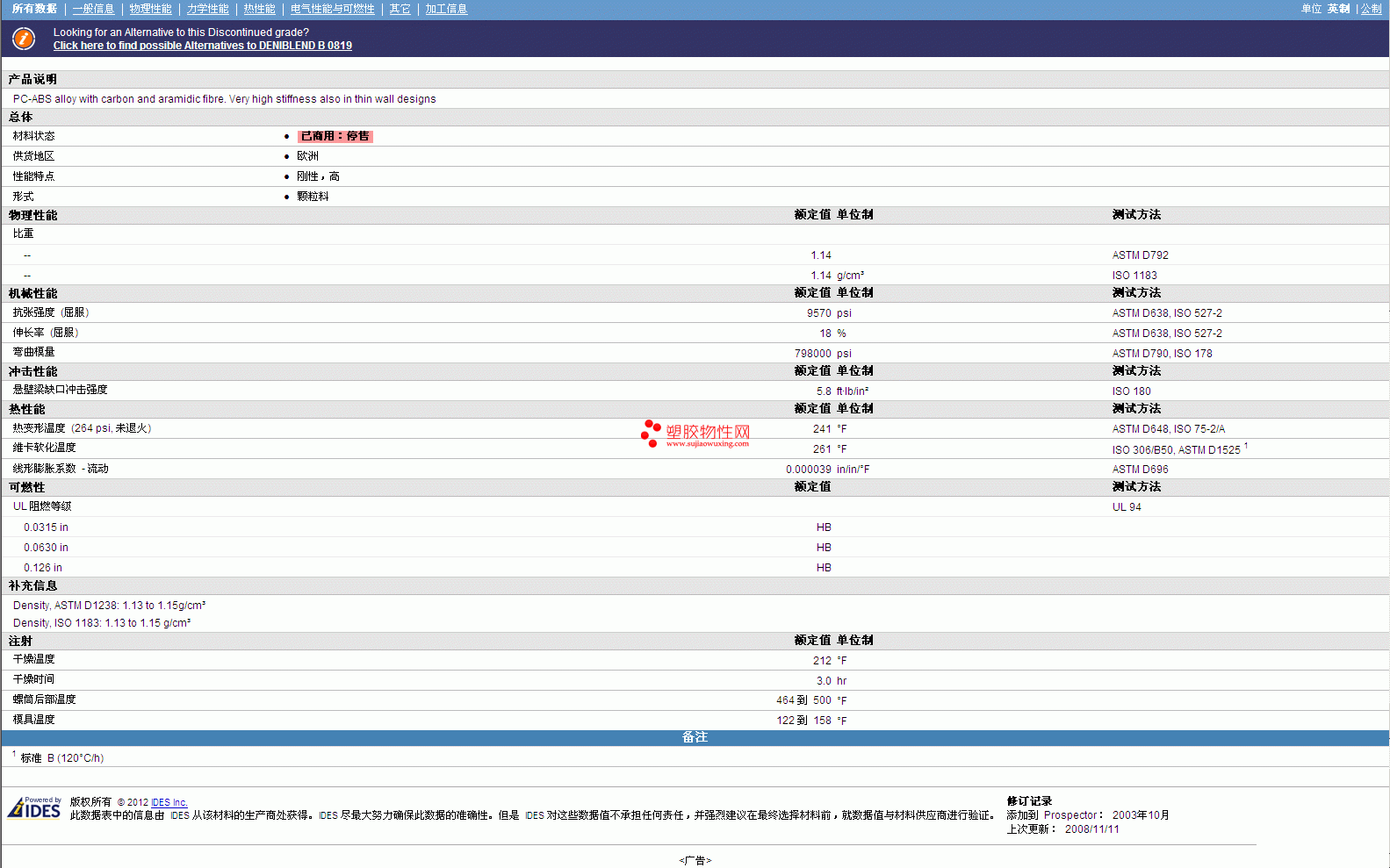Click the PC-ABS alloy product description text
Viewport: 1390px width, 868px height.
click(224, 99)
